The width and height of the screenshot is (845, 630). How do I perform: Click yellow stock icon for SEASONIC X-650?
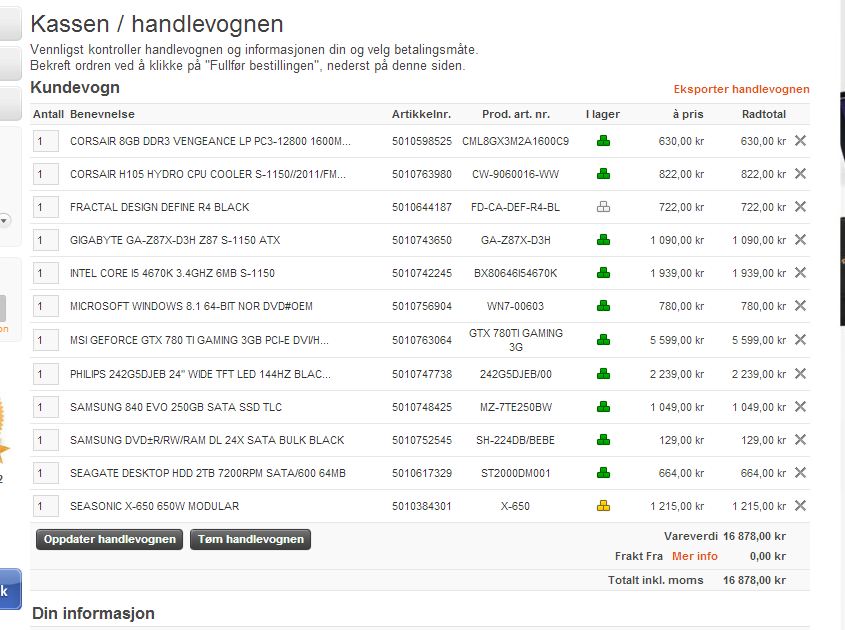[604, 506]
